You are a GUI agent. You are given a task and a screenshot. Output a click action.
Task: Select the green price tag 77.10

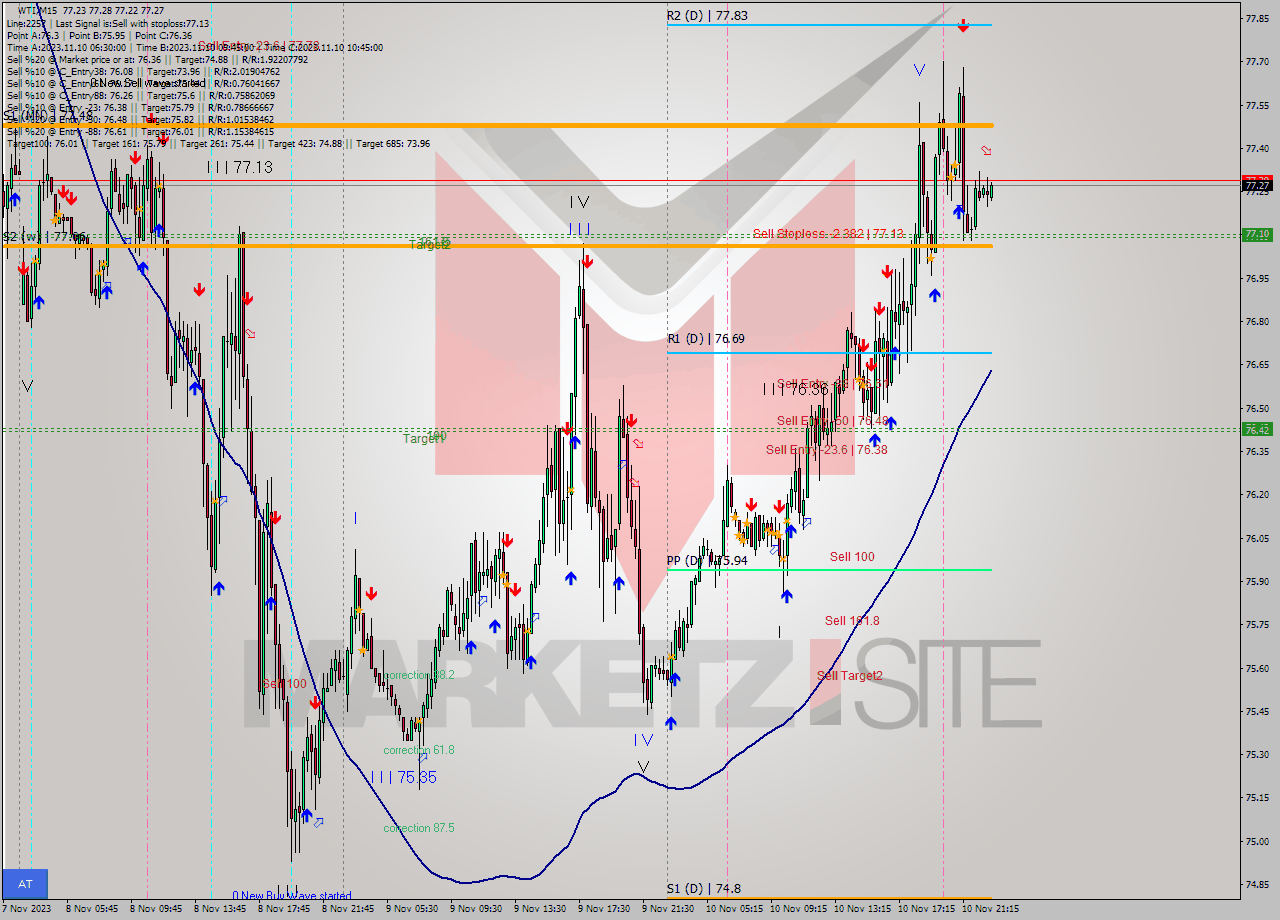click(1256, 234)
